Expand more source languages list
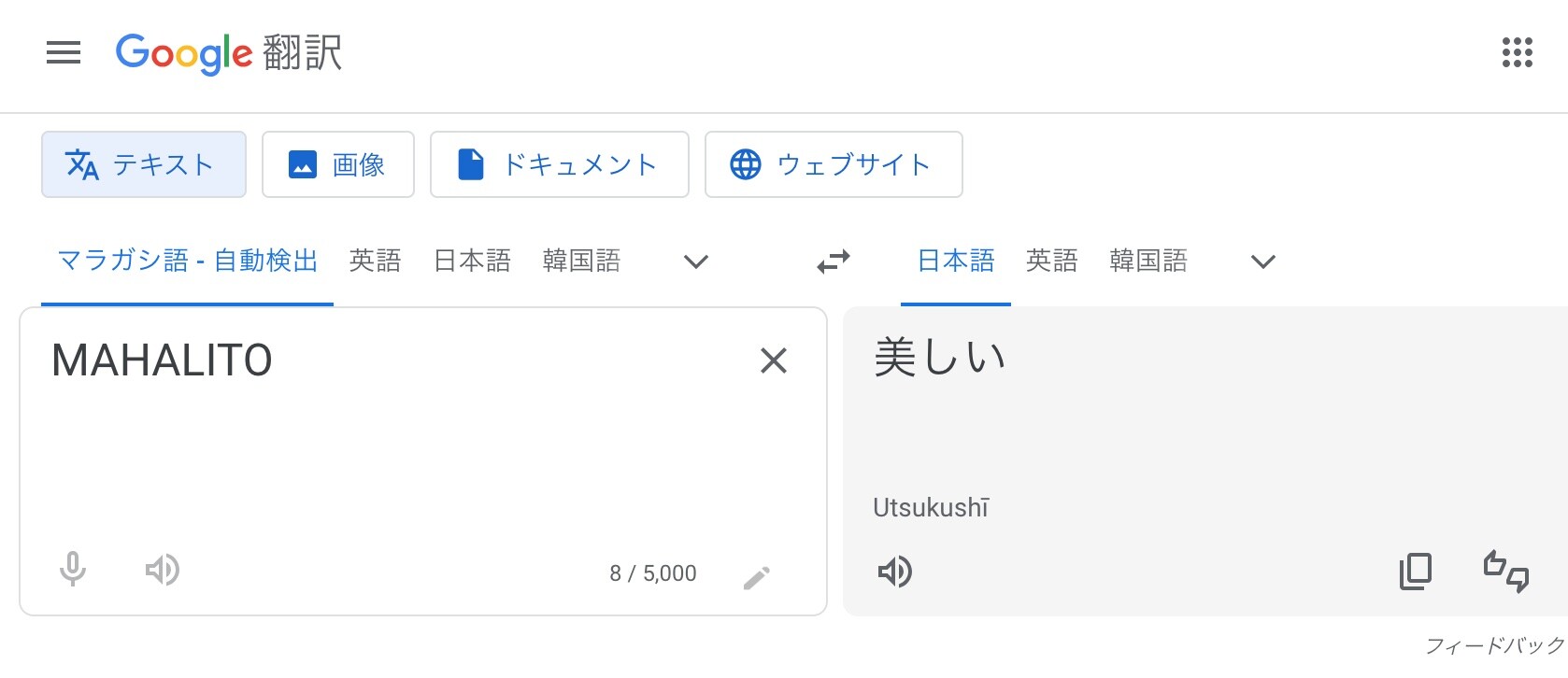The width and height of the screenshot is (1568, 678). [x=696, y=261]
